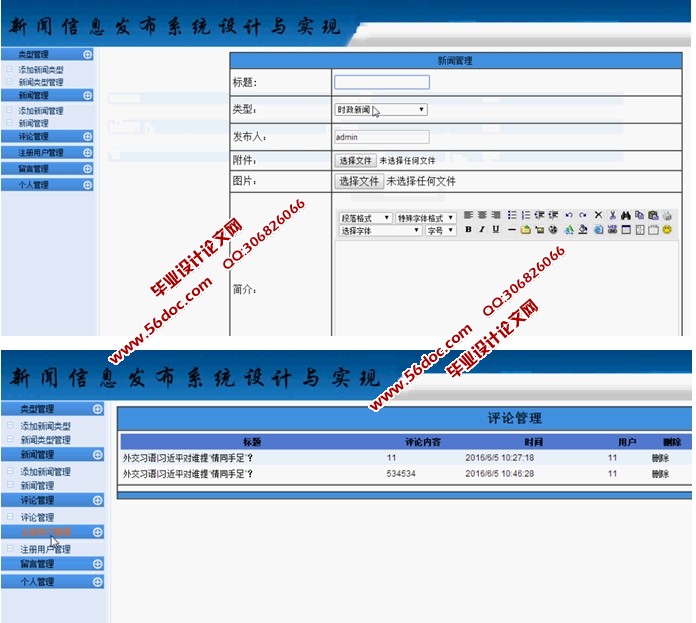
Task: Open the 评论管理 sub-item beside the small box icon
Action: pos(37,517)
